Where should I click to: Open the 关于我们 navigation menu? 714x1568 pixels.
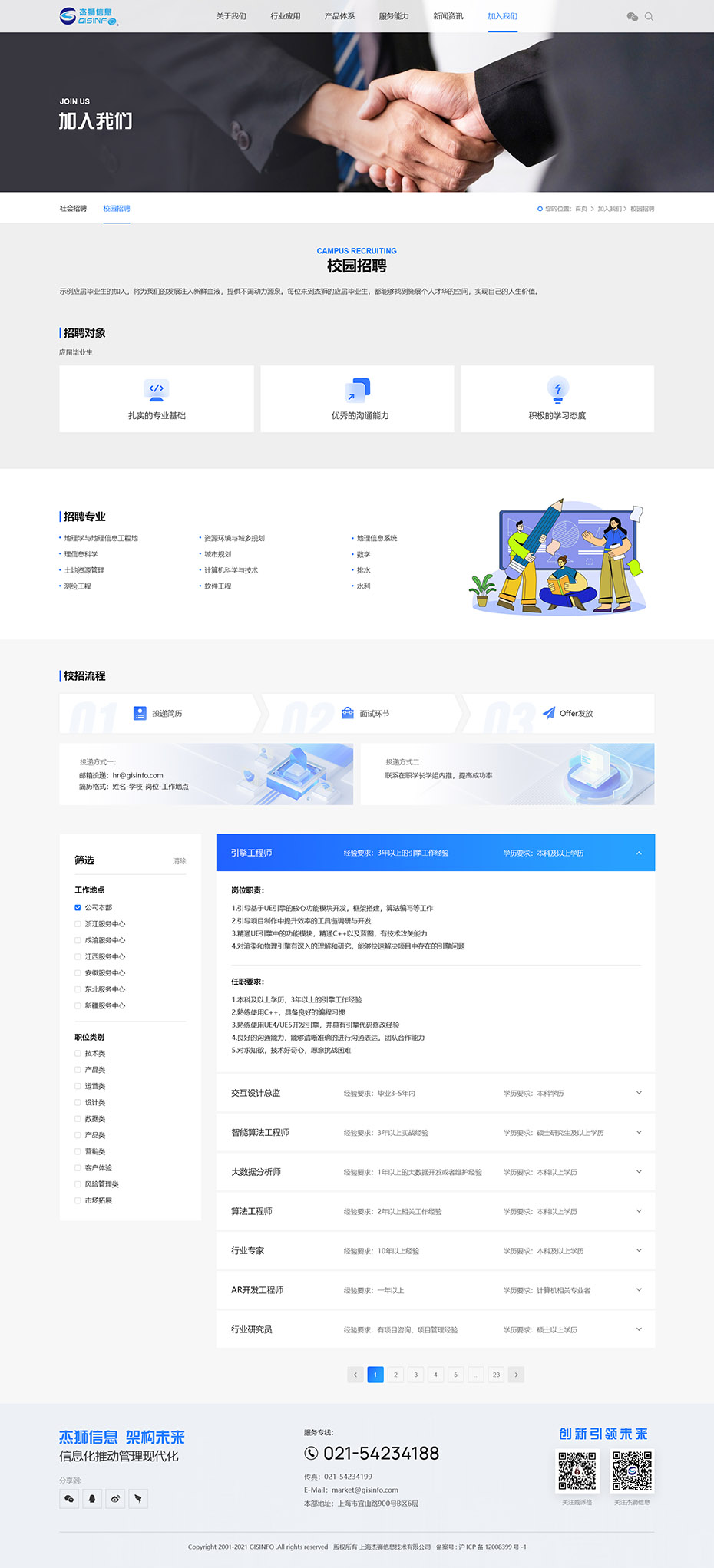coord(231,16)
